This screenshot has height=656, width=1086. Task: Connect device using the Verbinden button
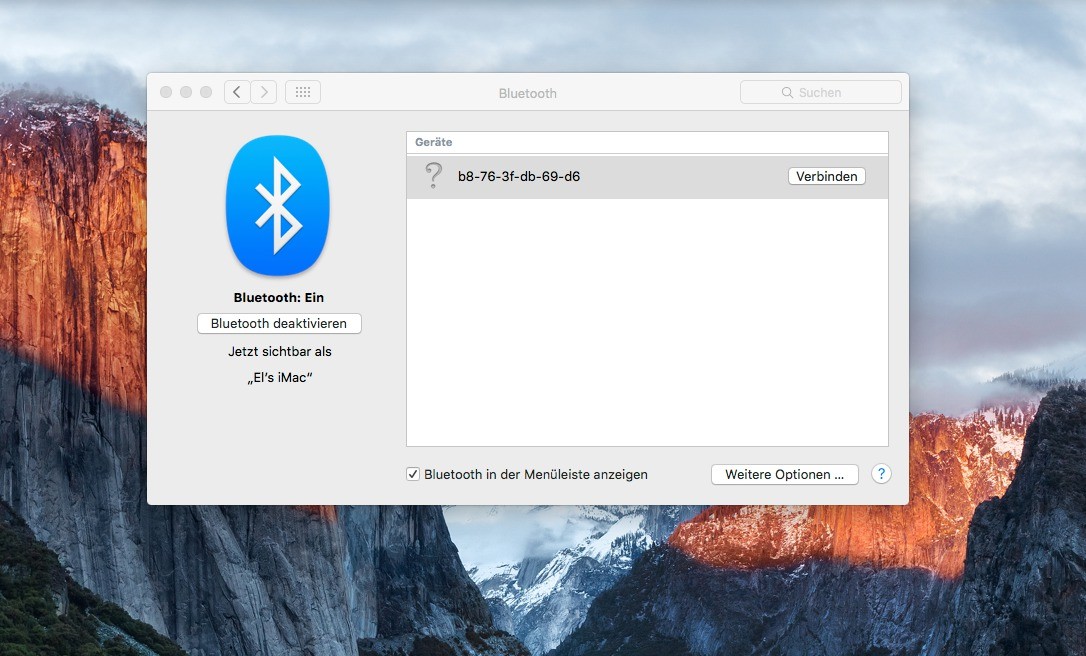tap(826, 177)
